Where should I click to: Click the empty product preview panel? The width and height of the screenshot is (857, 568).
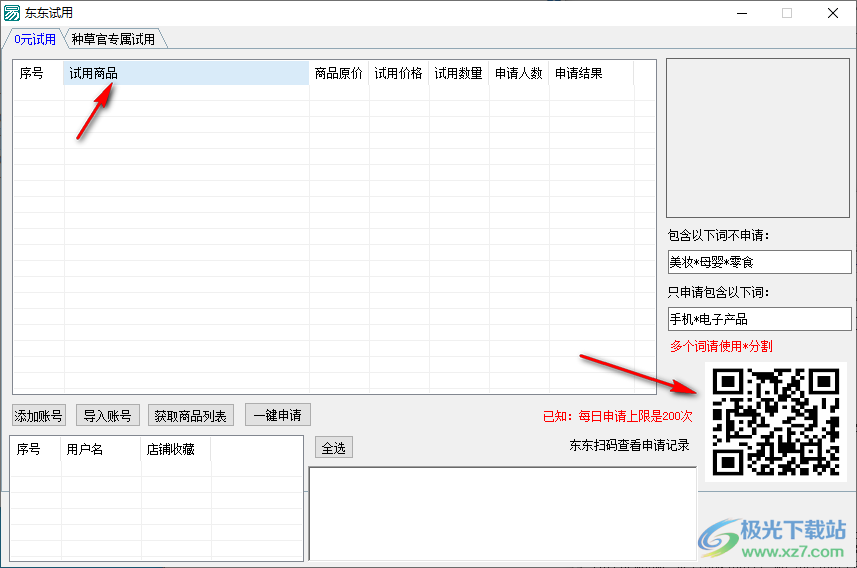pyautogui.click(x=758, y=138)
